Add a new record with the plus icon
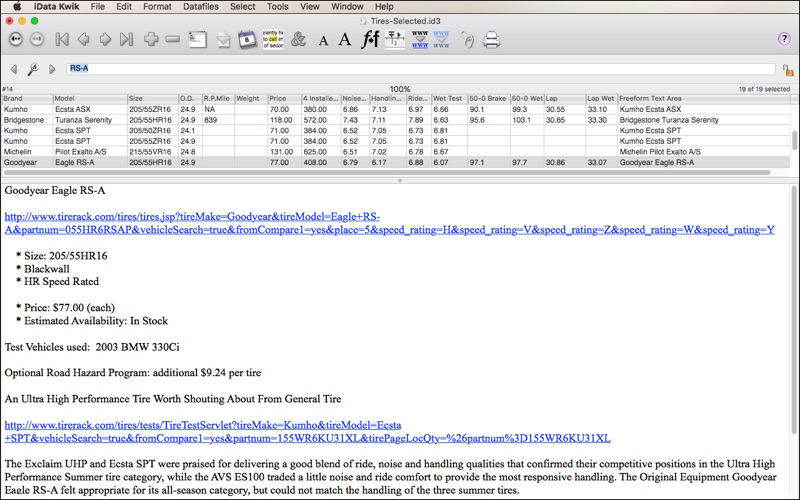The image size is (800, 500). point(151,39)
